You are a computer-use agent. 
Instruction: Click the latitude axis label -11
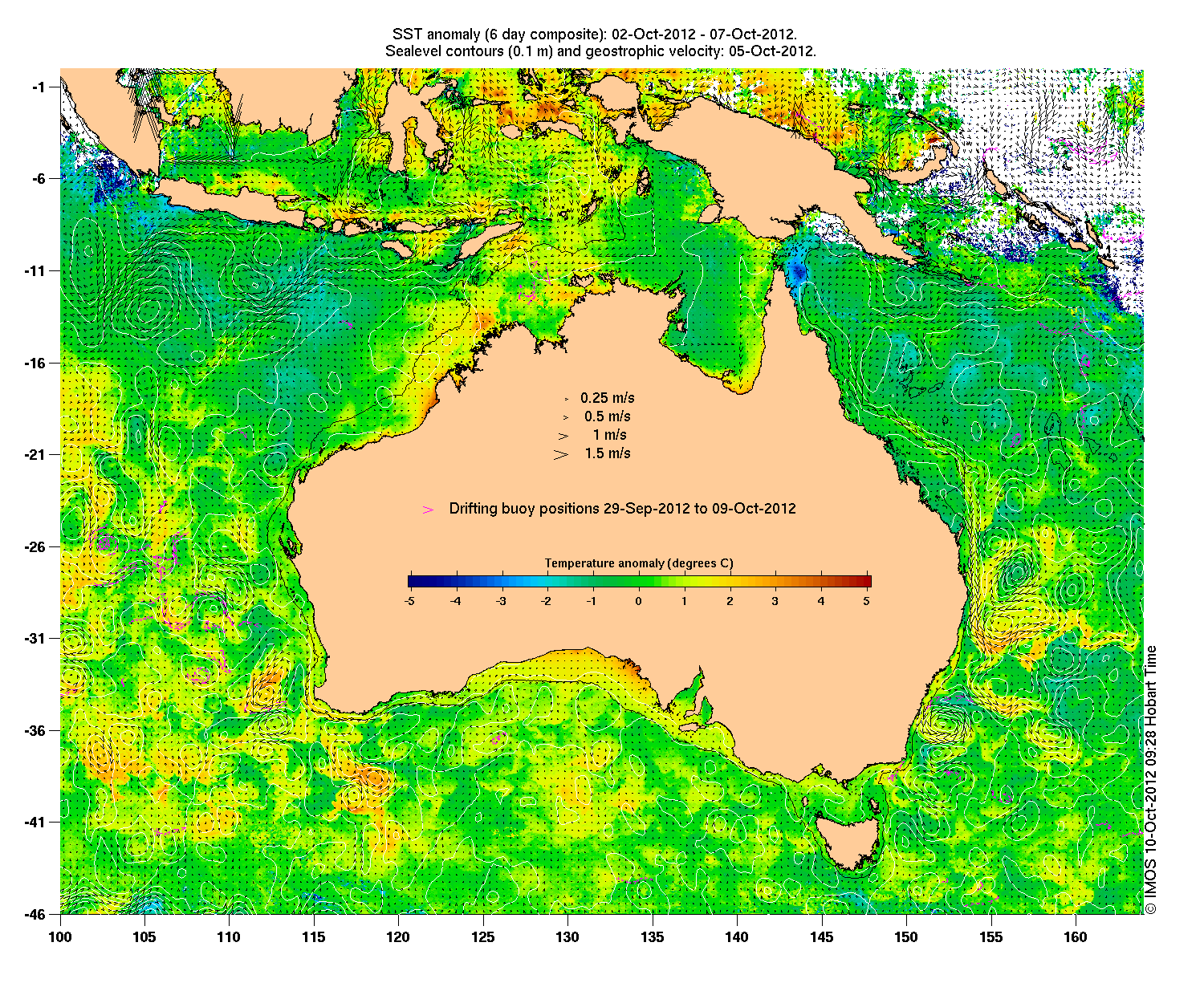click(x=35, y=270)
